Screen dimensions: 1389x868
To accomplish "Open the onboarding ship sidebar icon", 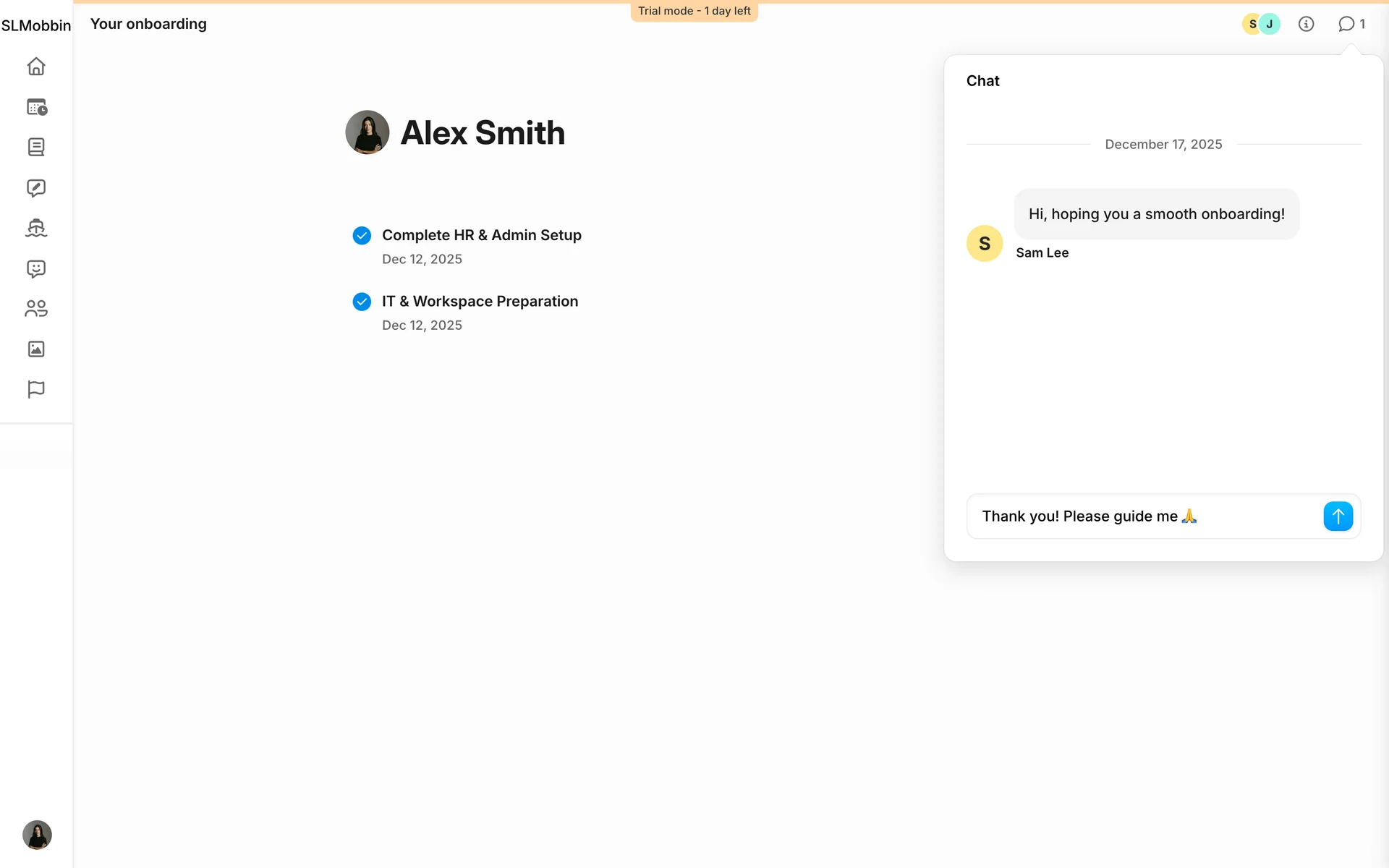I will (36, 229).
